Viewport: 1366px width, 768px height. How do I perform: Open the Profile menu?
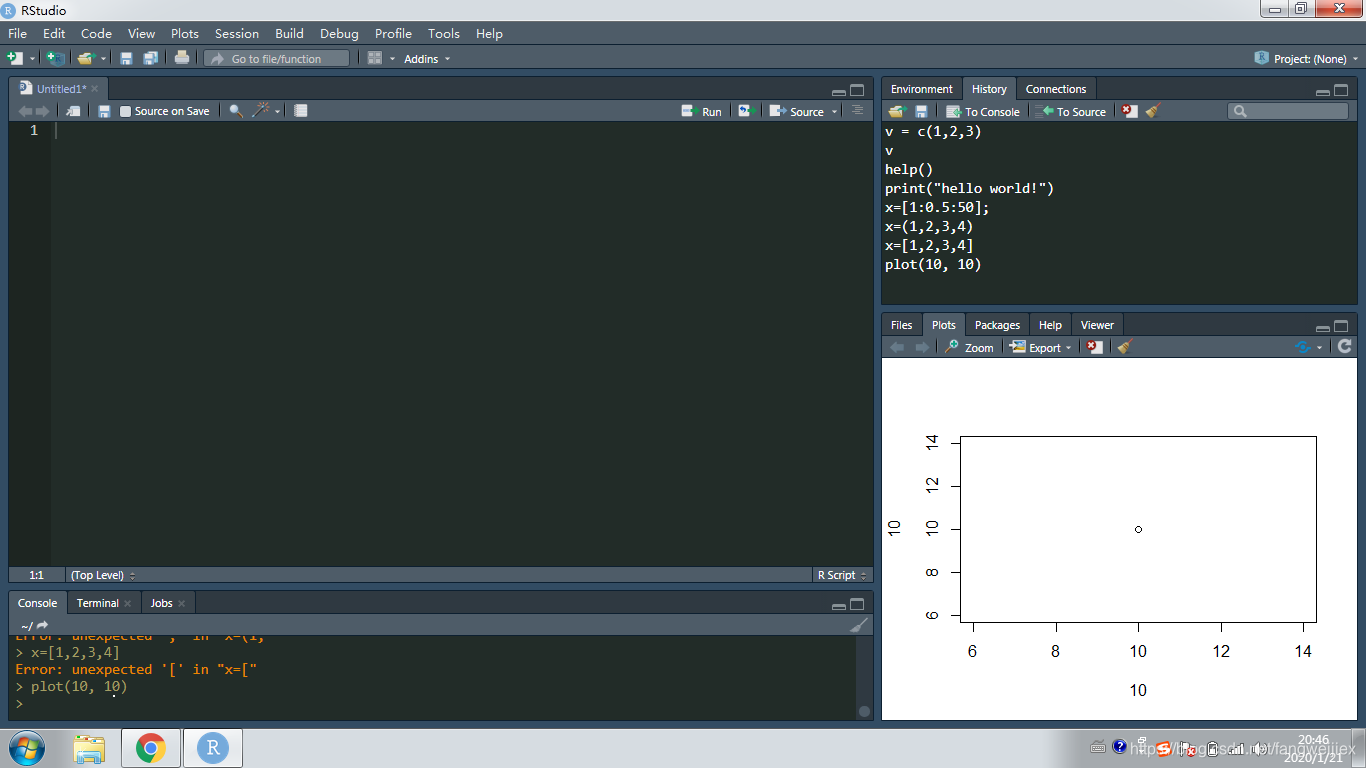(393, 33)
